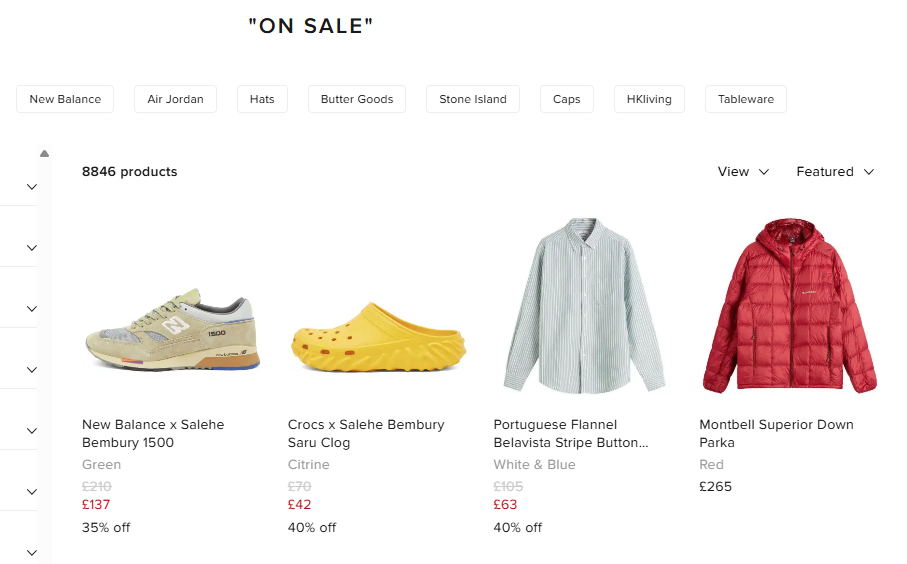View the striped Portuguese Flannel shirt image
Screen dimensions: 907x564
pos(584,306)
